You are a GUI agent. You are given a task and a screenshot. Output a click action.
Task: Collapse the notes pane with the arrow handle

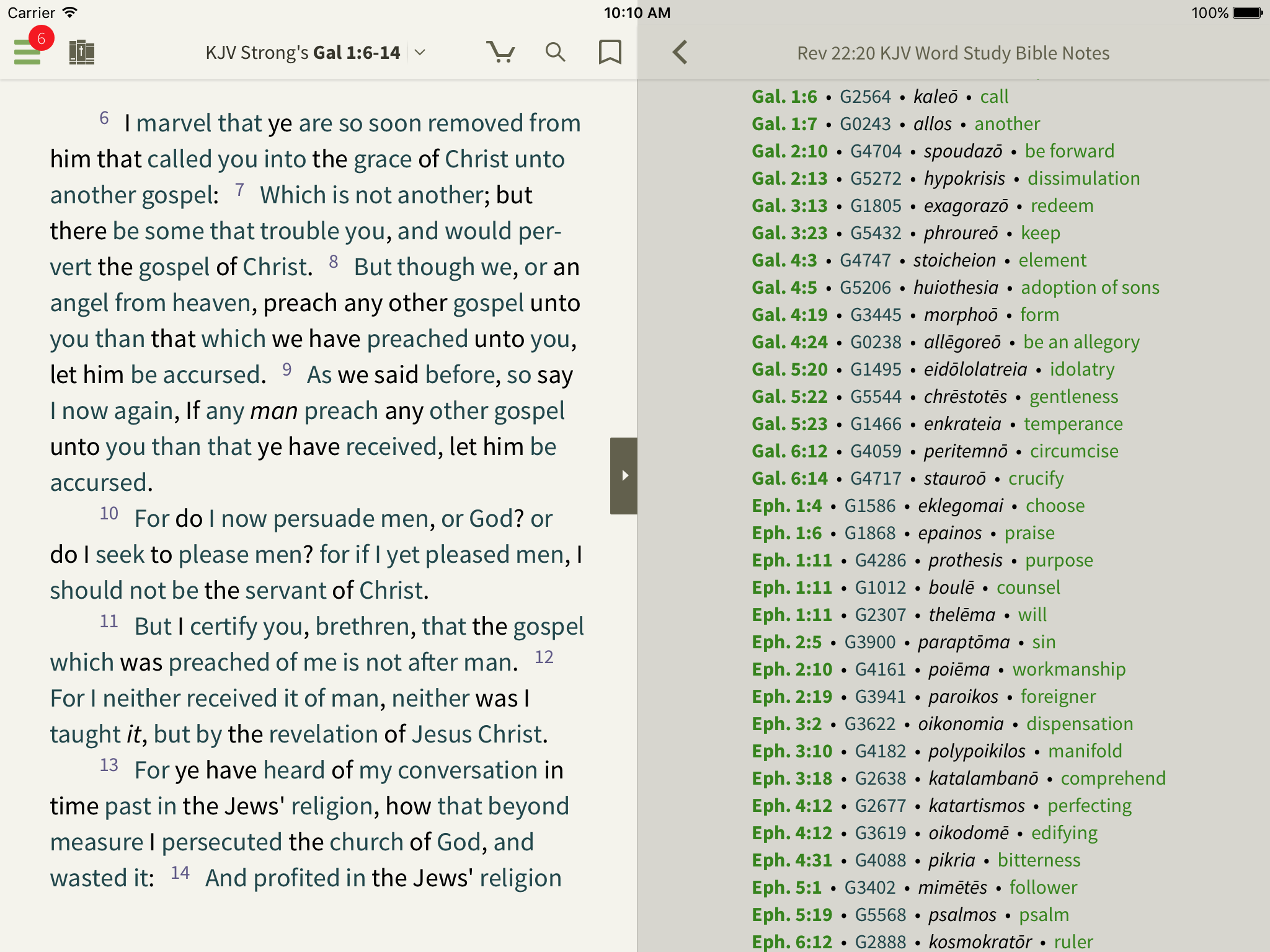tap(624, 475)
